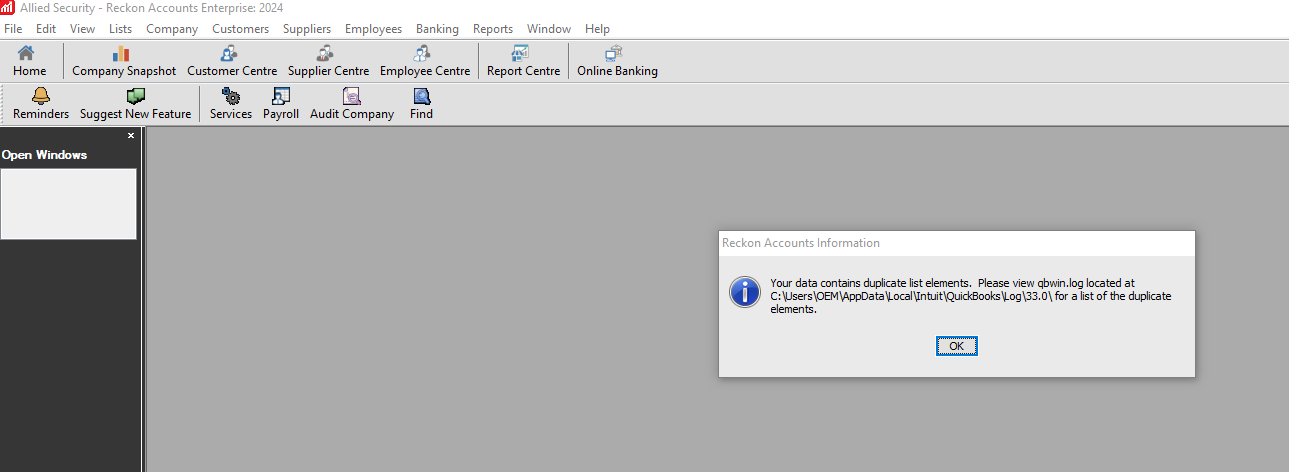Launch Online Banking from toolbar
Image resolution: width=1289 pixels, height=472 pixels.
coord(617,61)
